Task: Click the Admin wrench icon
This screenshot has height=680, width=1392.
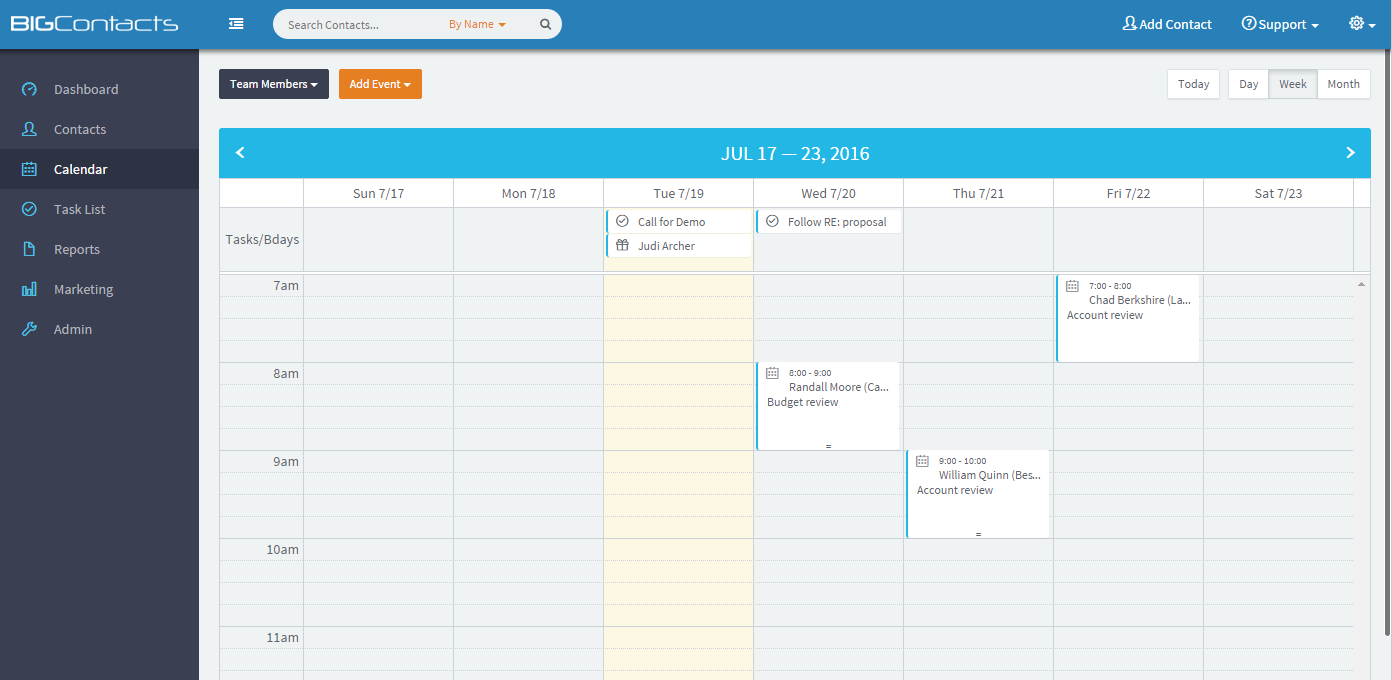Action: tap(30, 329)
